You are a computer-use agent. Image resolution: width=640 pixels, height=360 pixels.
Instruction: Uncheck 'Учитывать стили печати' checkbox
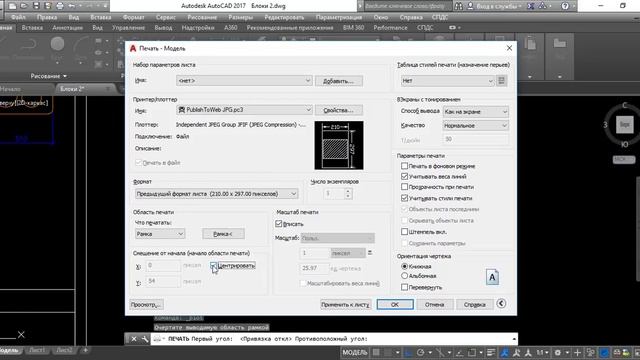404,198
